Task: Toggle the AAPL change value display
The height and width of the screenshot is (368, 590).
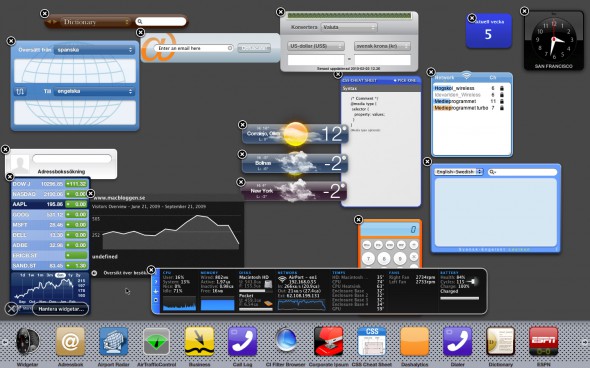Action: click(76, 204)
